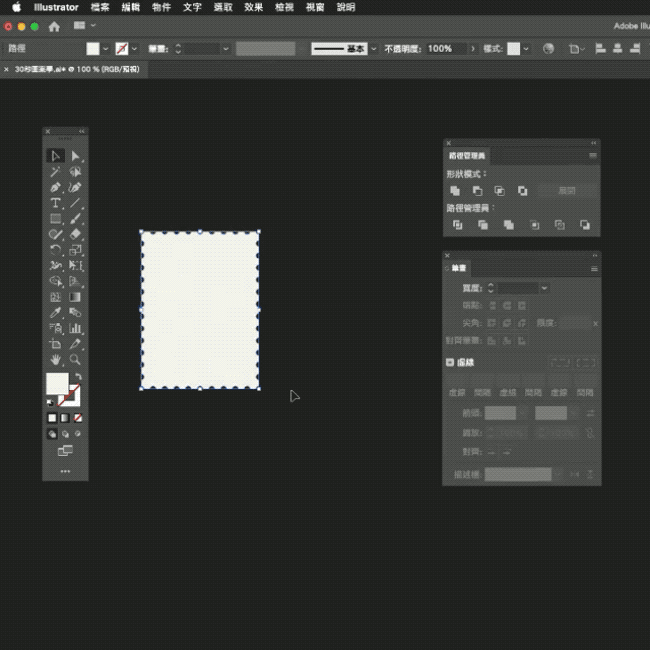Expand the opacity value arrow
This screenshot has width=650, height=650.
471,48
